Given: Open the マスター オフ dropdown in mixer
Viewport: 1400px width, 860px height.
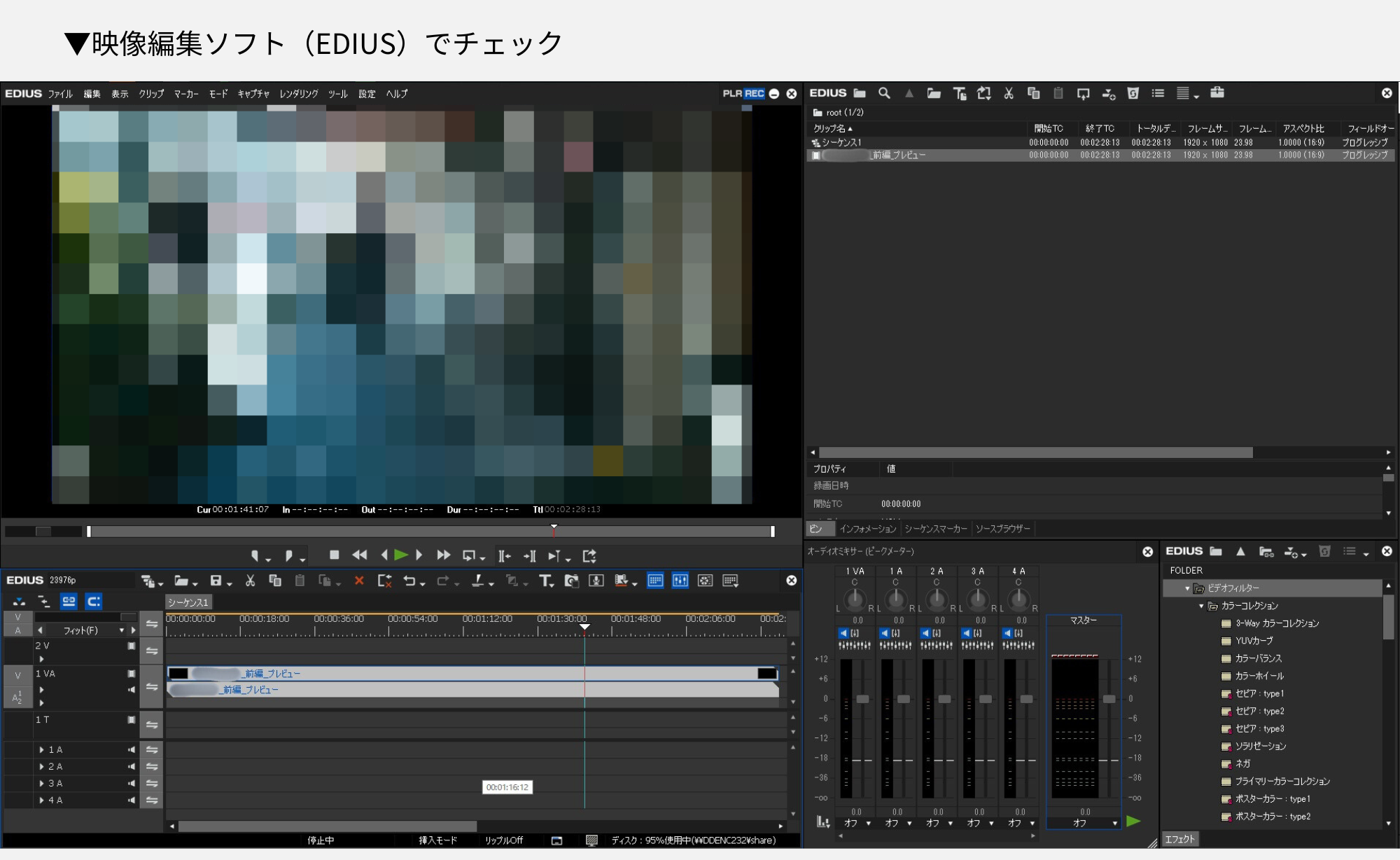Looking at the screenshot, I should pos(1084,823).
